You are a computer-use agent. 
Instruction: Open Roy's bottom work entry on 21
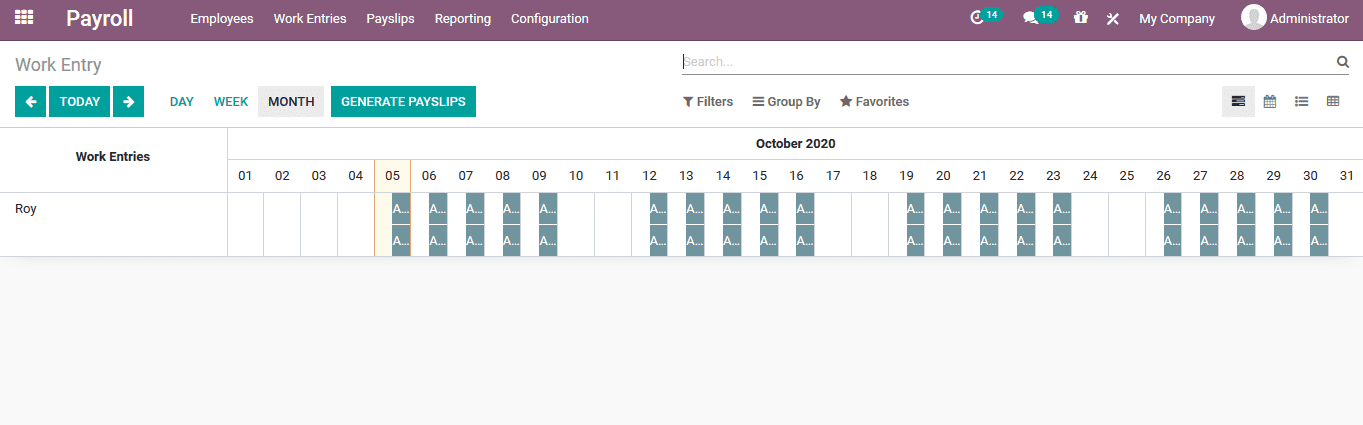pyautogui.click(x=989, y=240)
